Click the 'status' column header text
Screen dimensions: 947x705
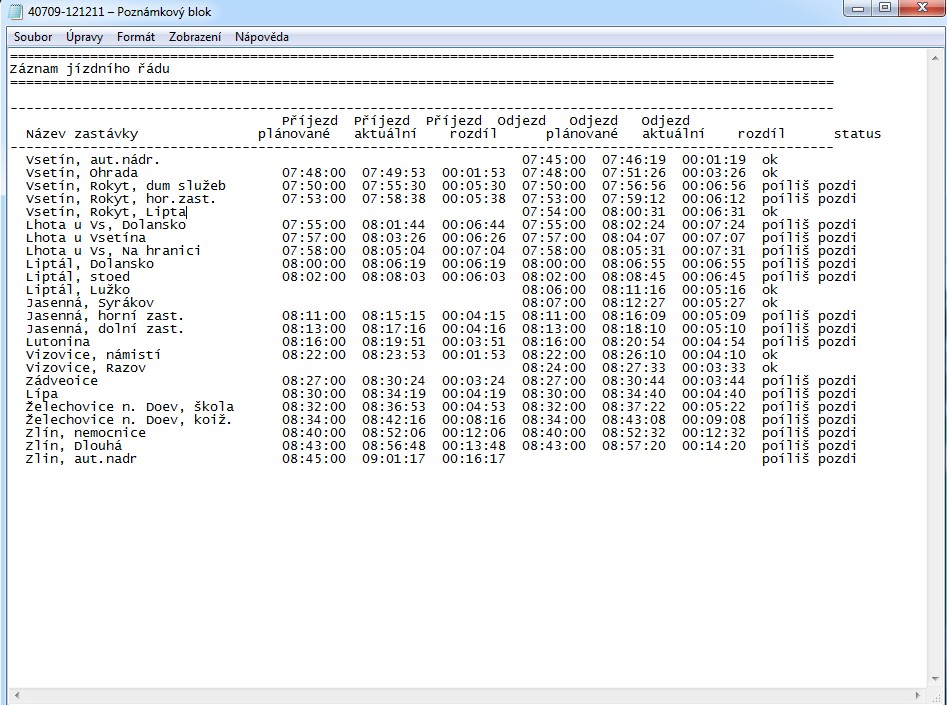(857, 134)
